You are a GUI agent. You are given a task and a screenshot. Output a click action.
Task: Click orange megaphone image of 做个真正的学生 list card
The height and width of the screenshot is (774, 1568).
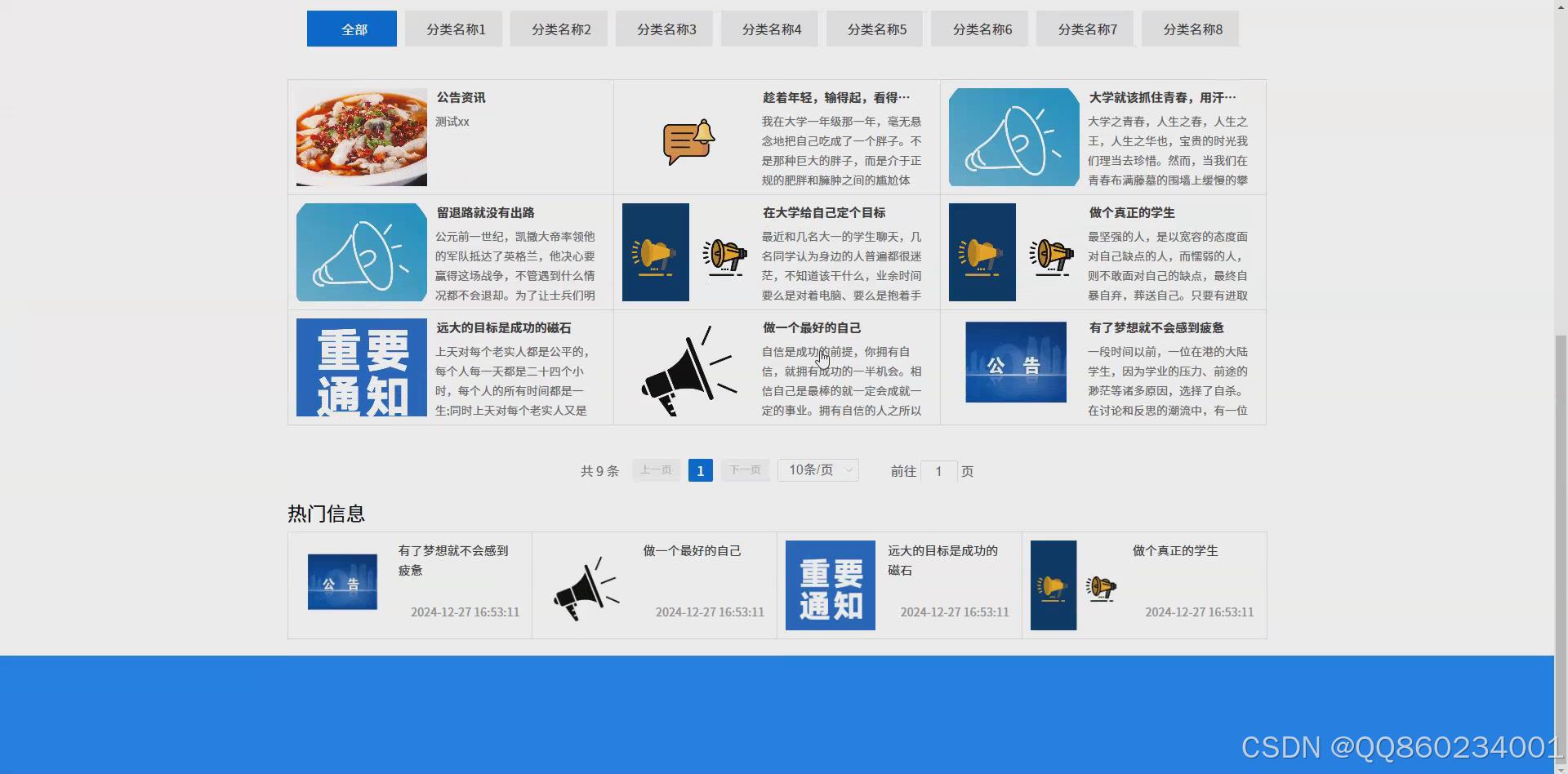pos(1014,252)
